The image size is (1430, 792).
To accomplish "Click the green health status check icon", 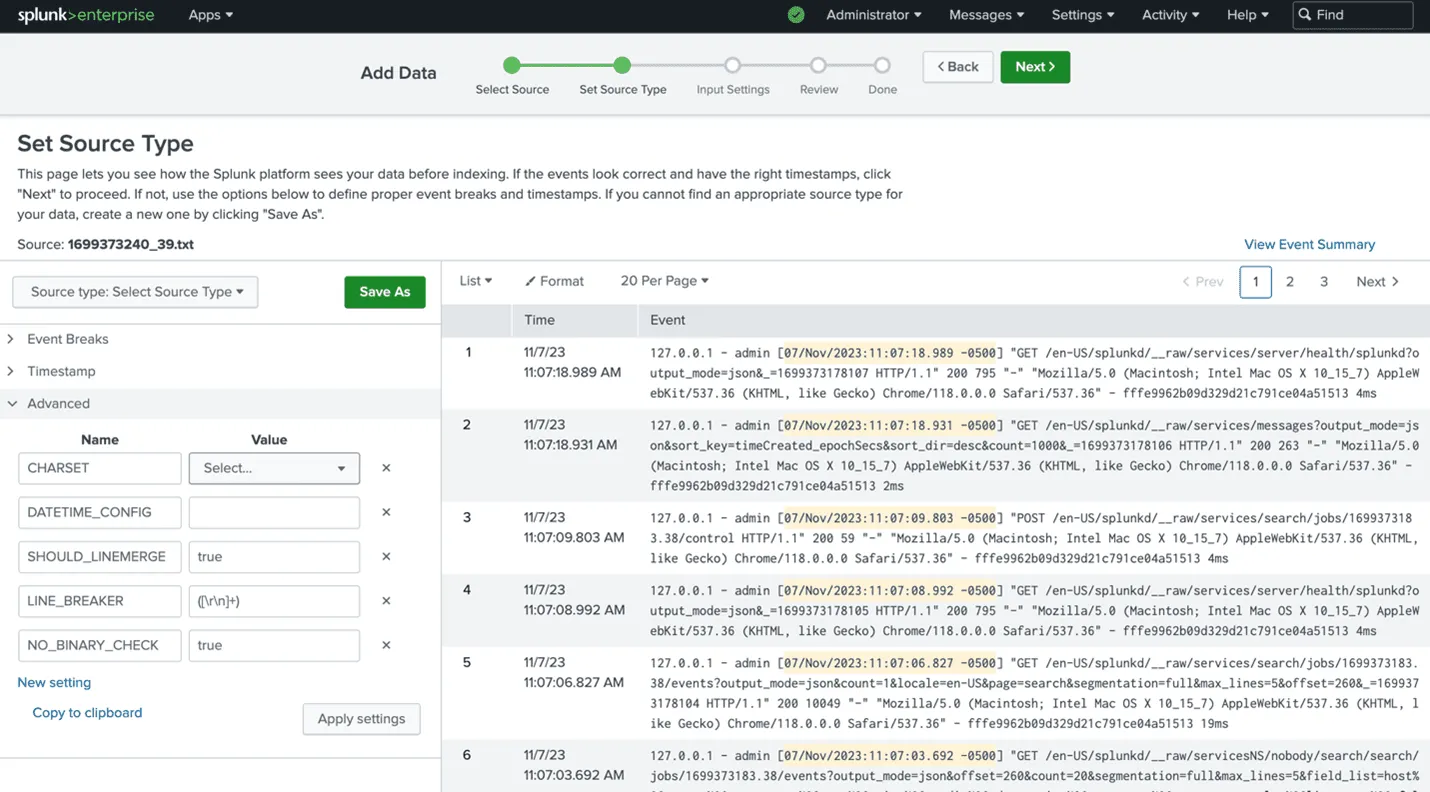I will (x=796, y=15).
